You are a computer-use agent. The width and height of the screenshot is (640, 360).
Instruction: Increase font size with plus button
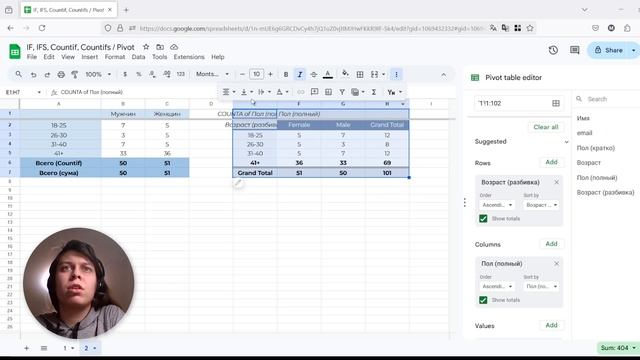coord(270,74)
